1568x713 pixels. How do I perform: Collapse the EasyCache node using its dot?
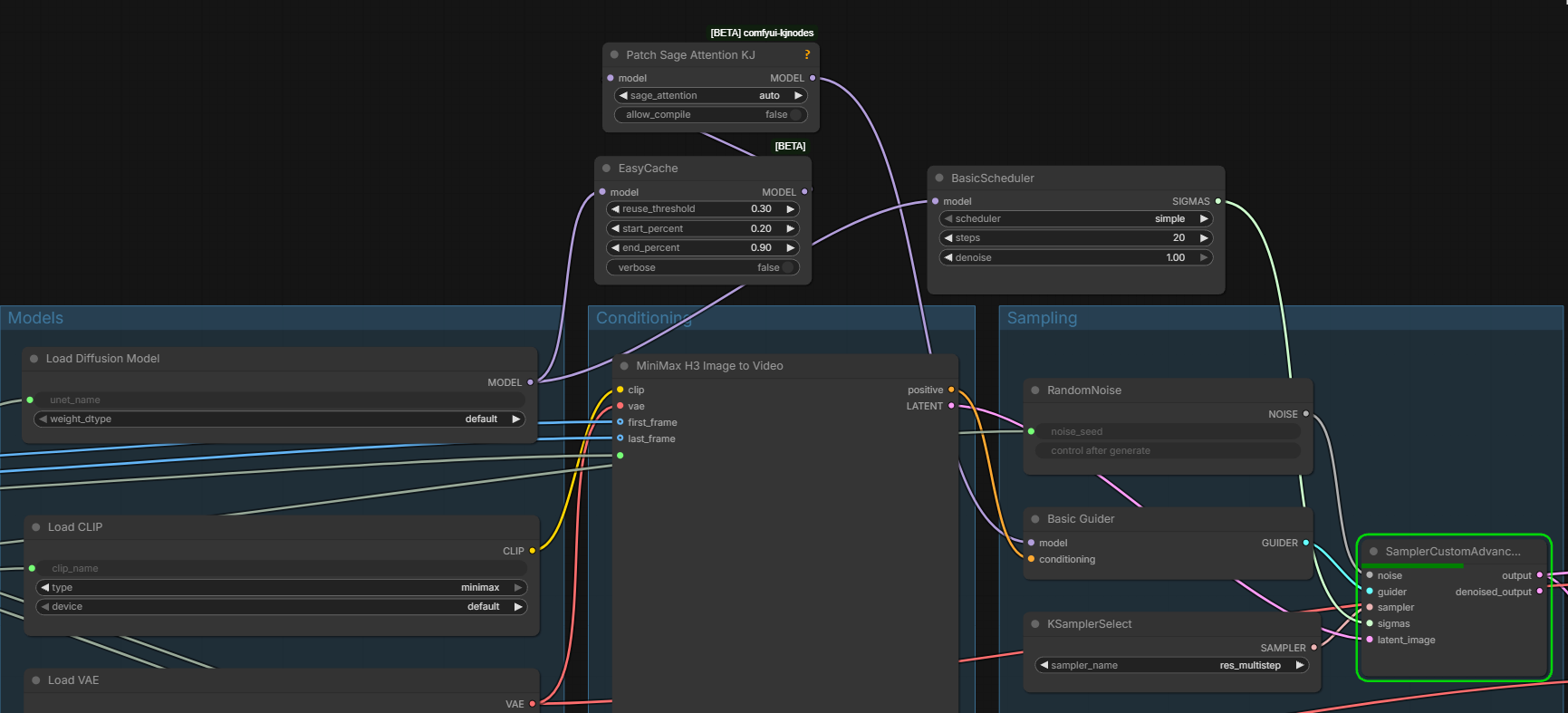point(606,168)
